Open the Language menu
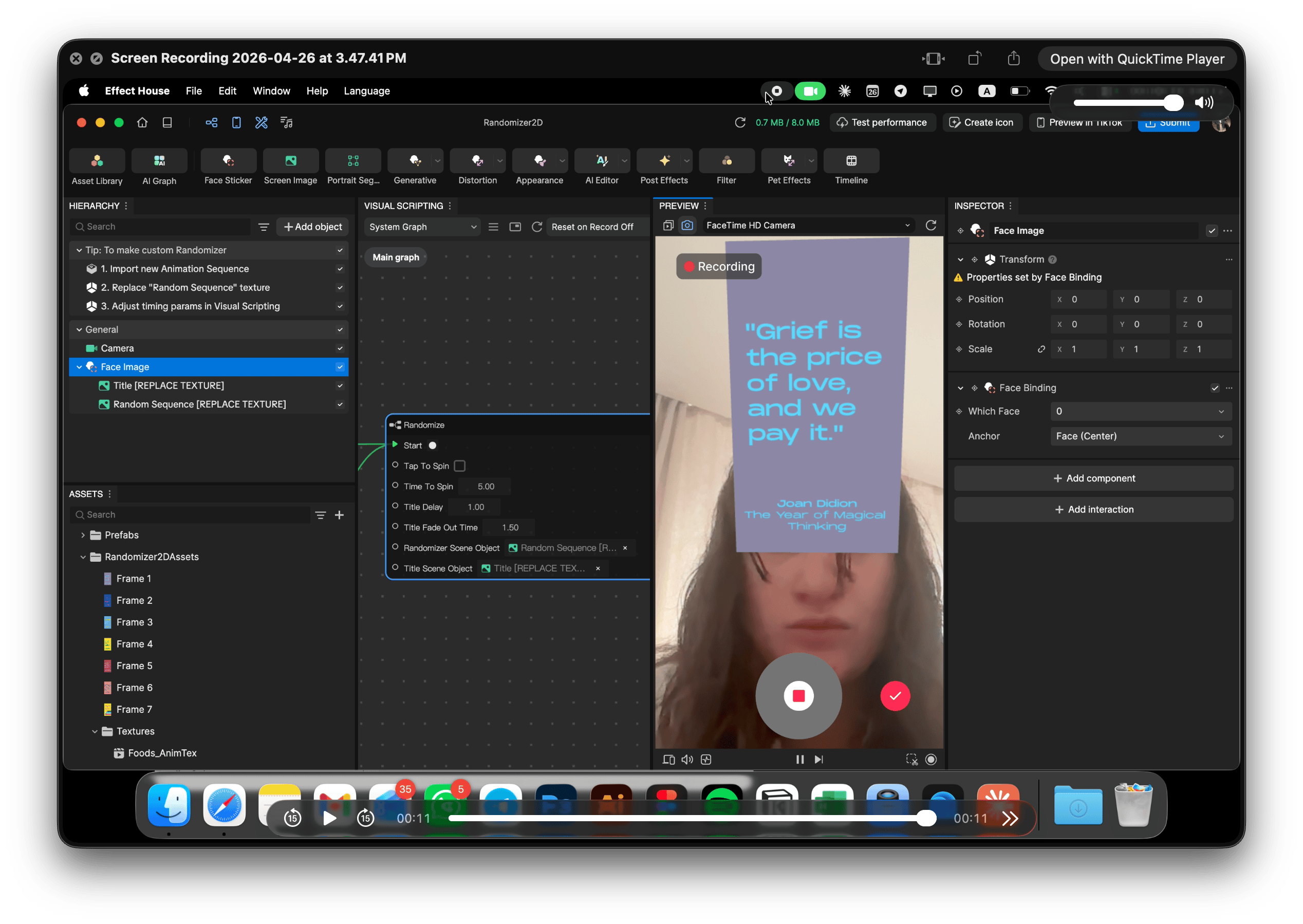 coord(367,91)
